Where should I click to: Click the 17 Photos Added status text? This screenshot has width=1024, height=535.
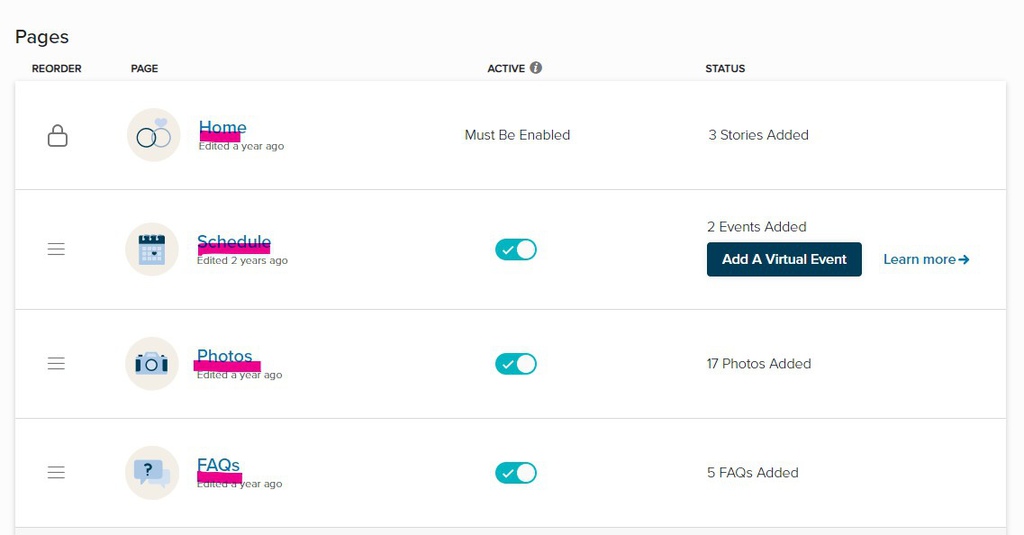click(758, 364)
